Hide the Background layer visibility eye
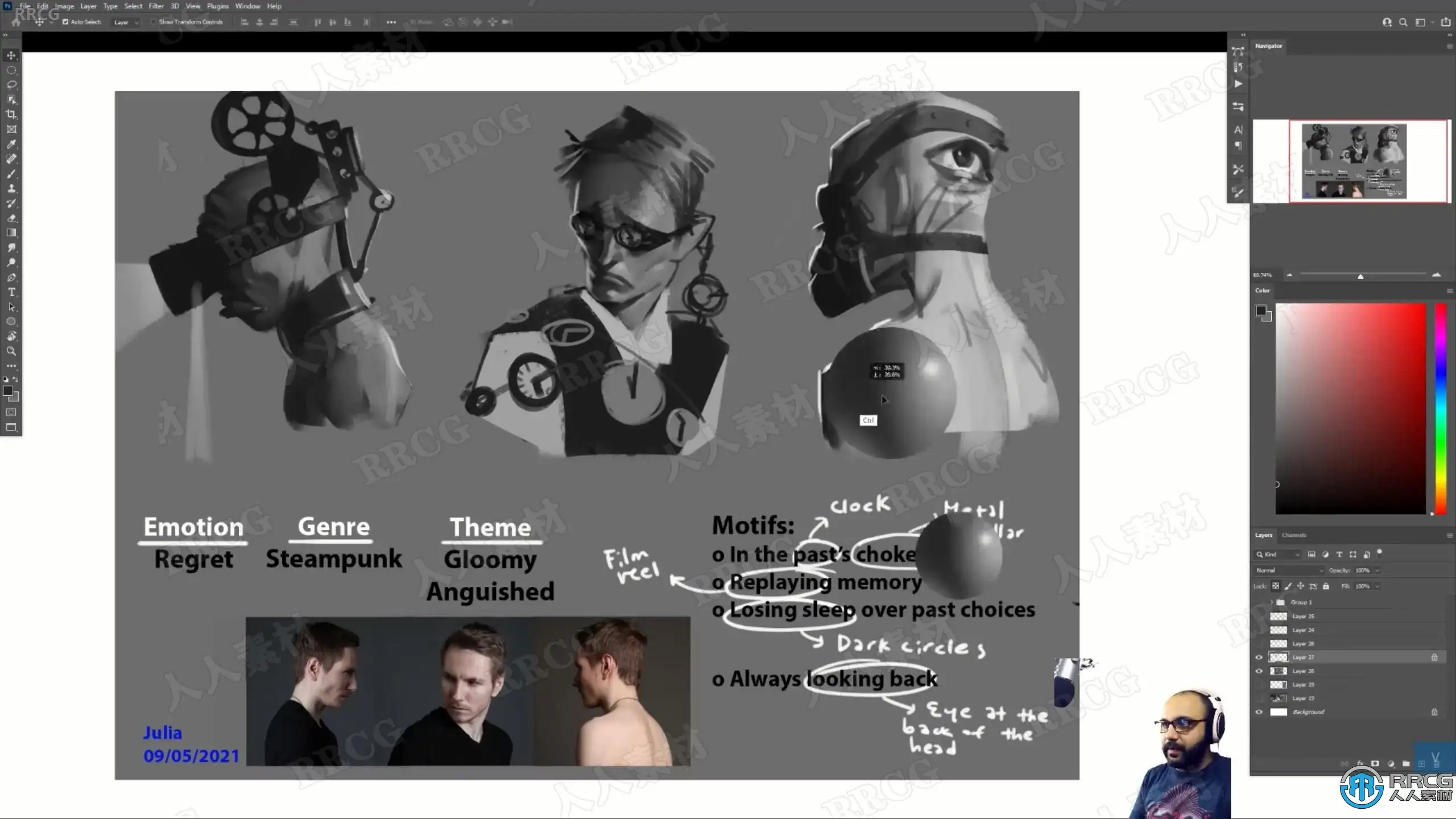 click(x=1259, y=712)
